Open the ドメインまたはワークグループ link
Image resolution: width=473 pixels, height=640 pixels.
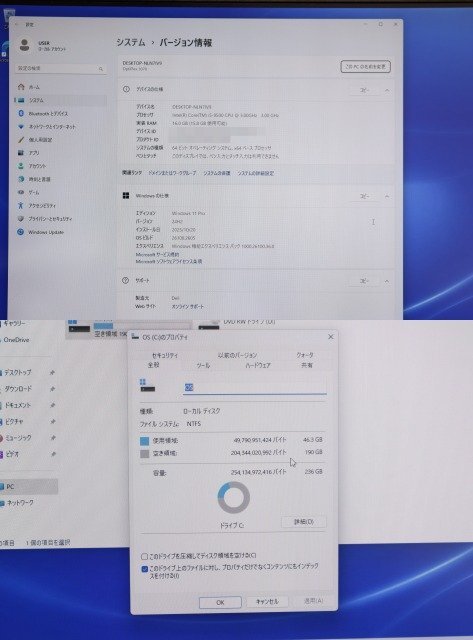[x=172, y=173]
